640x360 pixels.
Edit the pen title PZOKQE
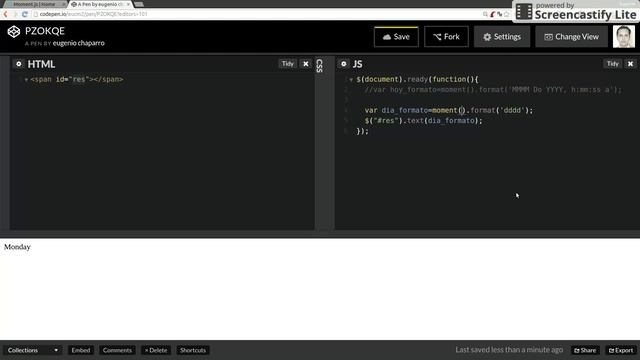[45, 31]
